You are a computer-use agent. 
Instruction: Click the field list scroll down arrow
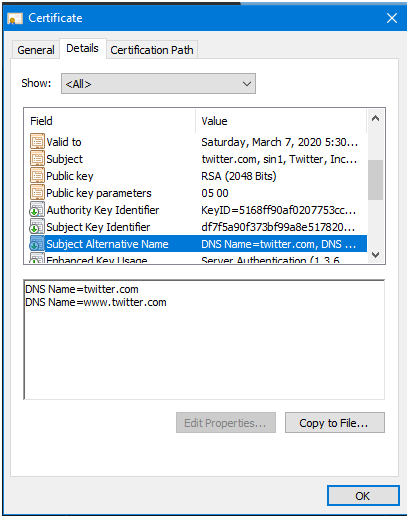375,255
